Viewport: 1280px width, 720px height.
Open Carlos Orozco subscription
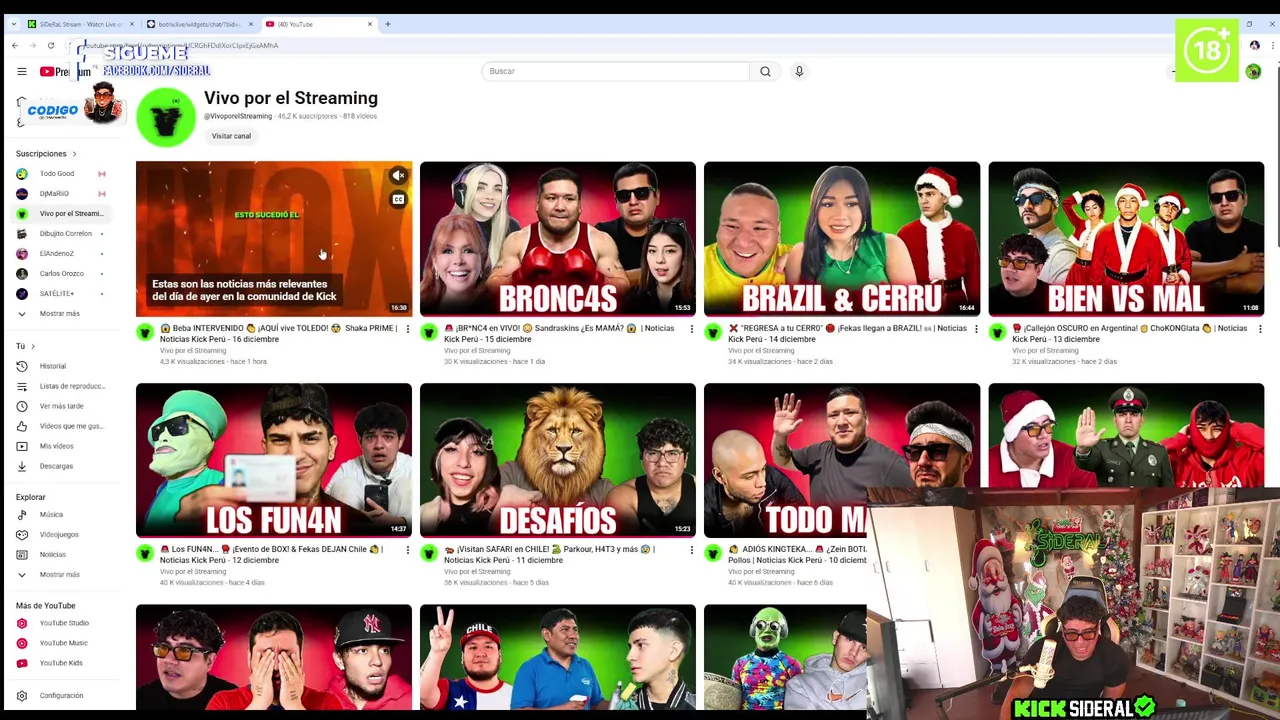pyautogui.click(x=60, y=273)
